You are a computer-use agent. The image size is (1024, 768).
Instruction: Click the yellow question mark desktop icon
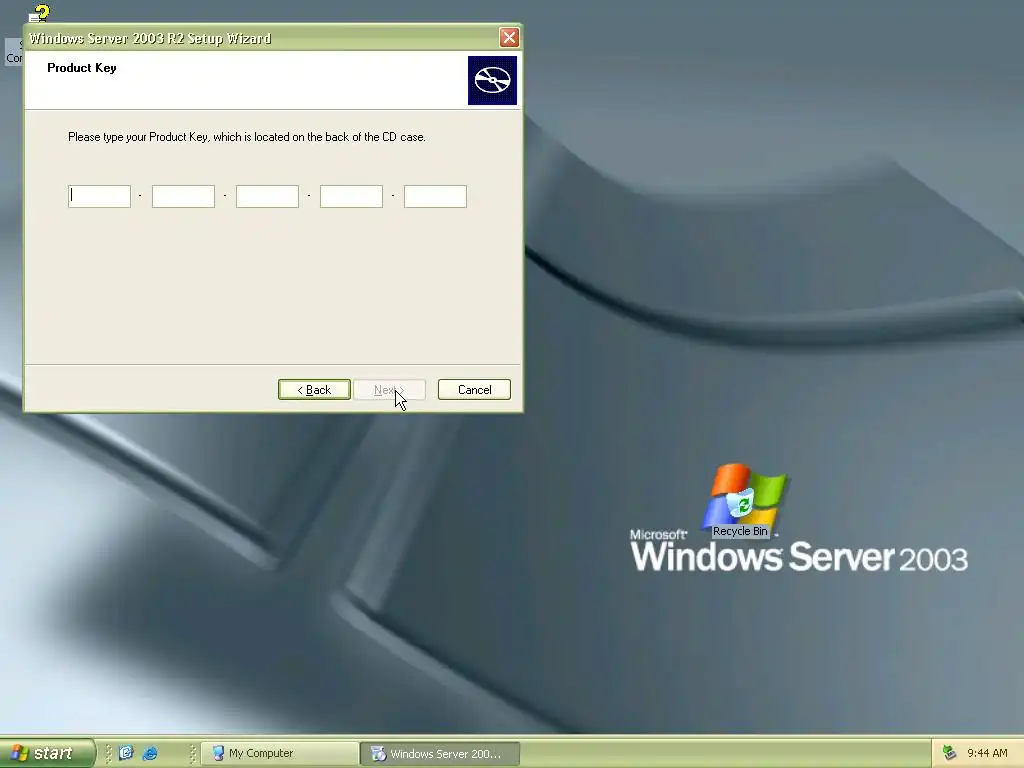point(40,13)
